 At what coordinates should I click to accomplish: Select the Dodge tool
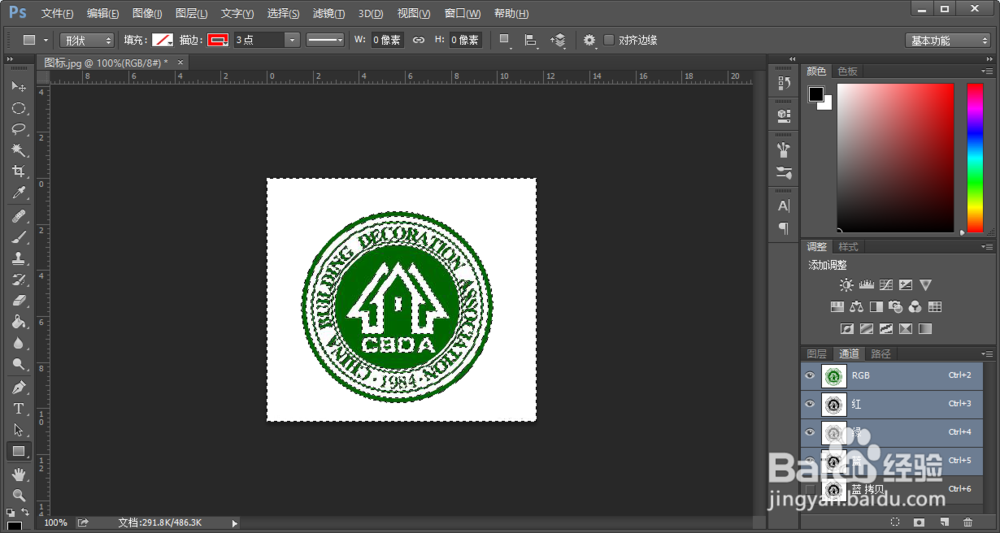click(x=18, y=364)
